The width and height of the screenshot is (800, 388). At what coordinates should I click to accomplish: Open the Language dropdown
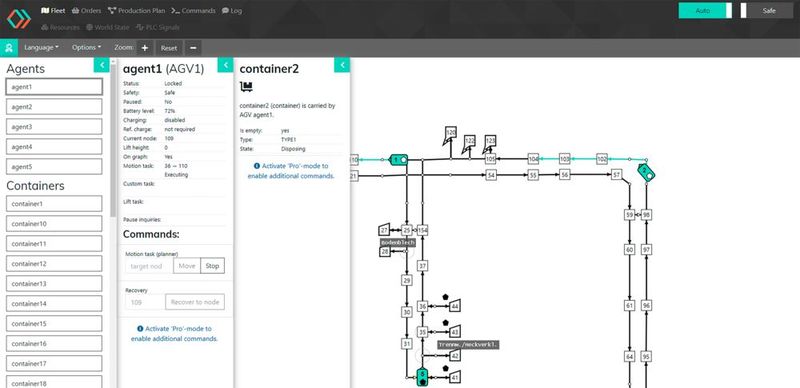pyautogui.click(x=41, y=47)
